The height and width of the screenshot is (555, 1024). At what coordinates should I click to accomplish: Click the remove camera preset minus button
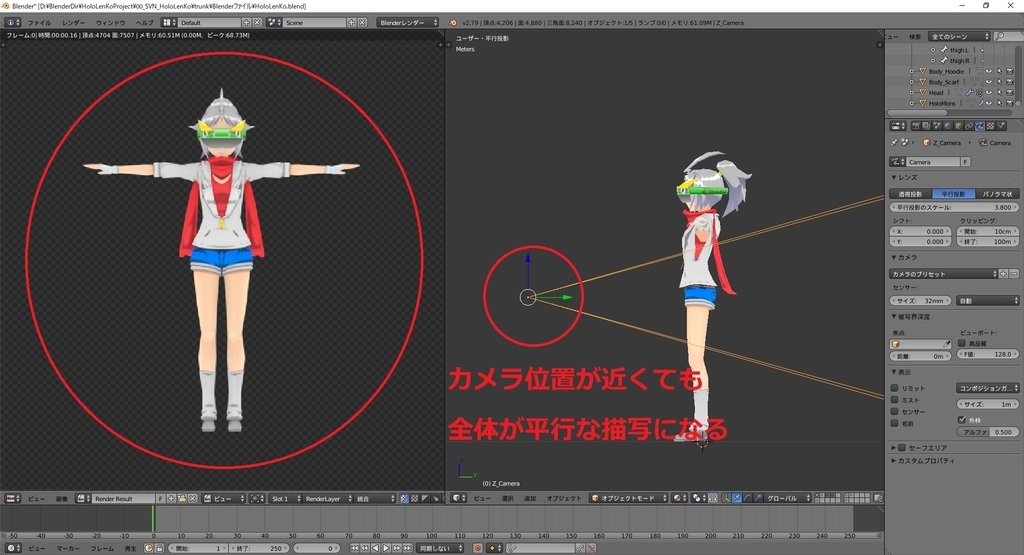(1014, 274)
